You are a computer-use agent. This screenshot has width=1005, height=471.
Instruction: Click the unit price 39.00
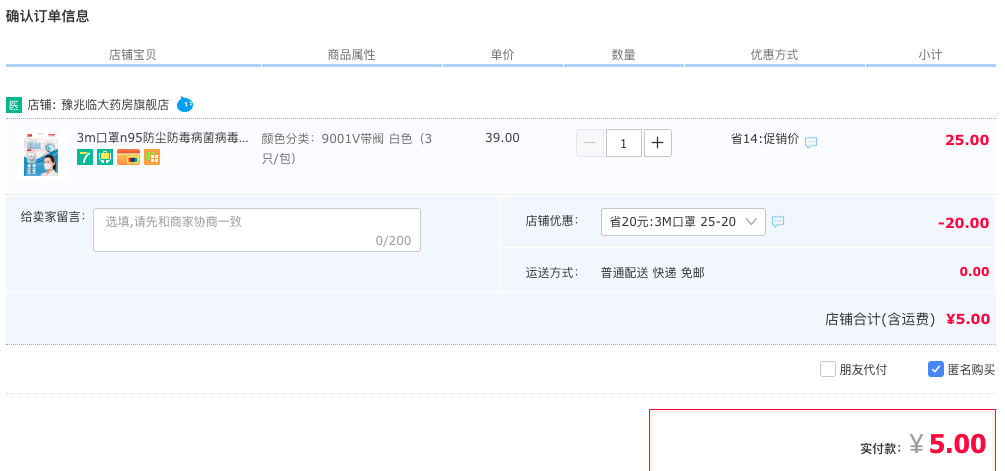502,138
